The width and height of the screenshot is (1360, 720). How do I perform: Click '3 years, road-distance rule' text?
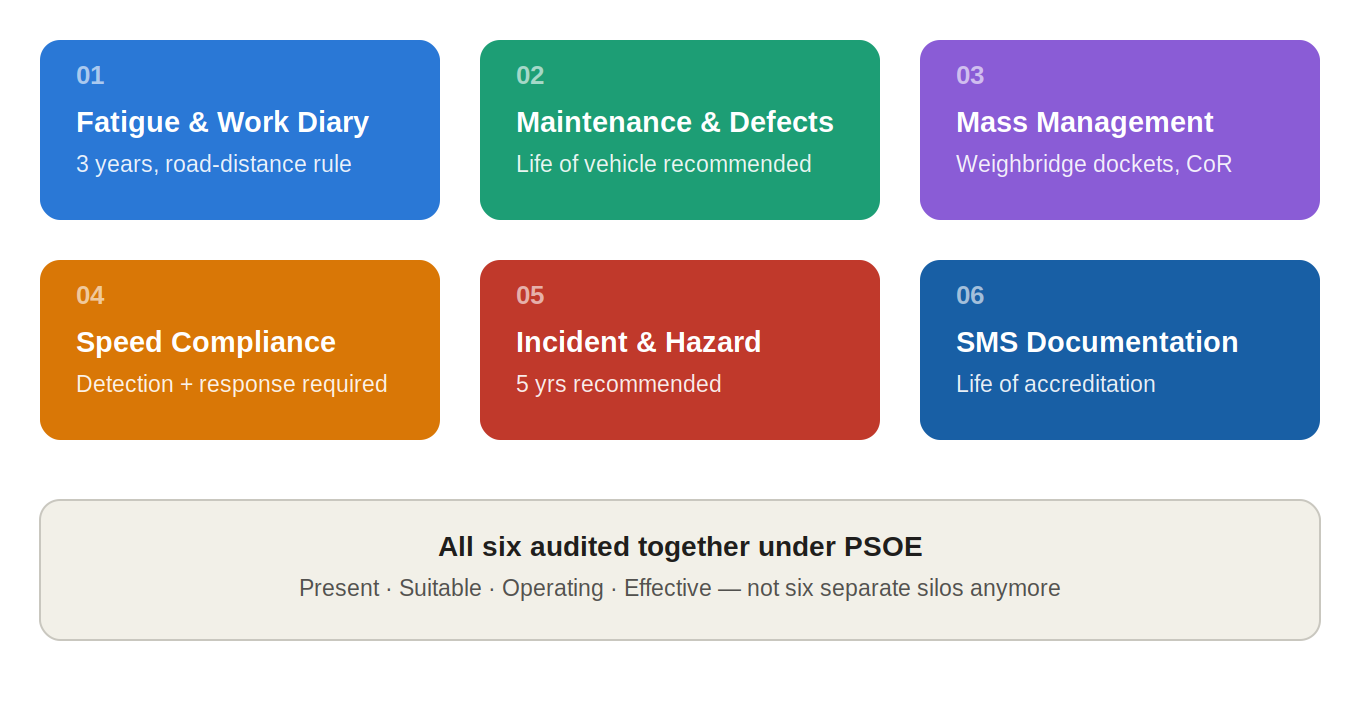point(214,164)
